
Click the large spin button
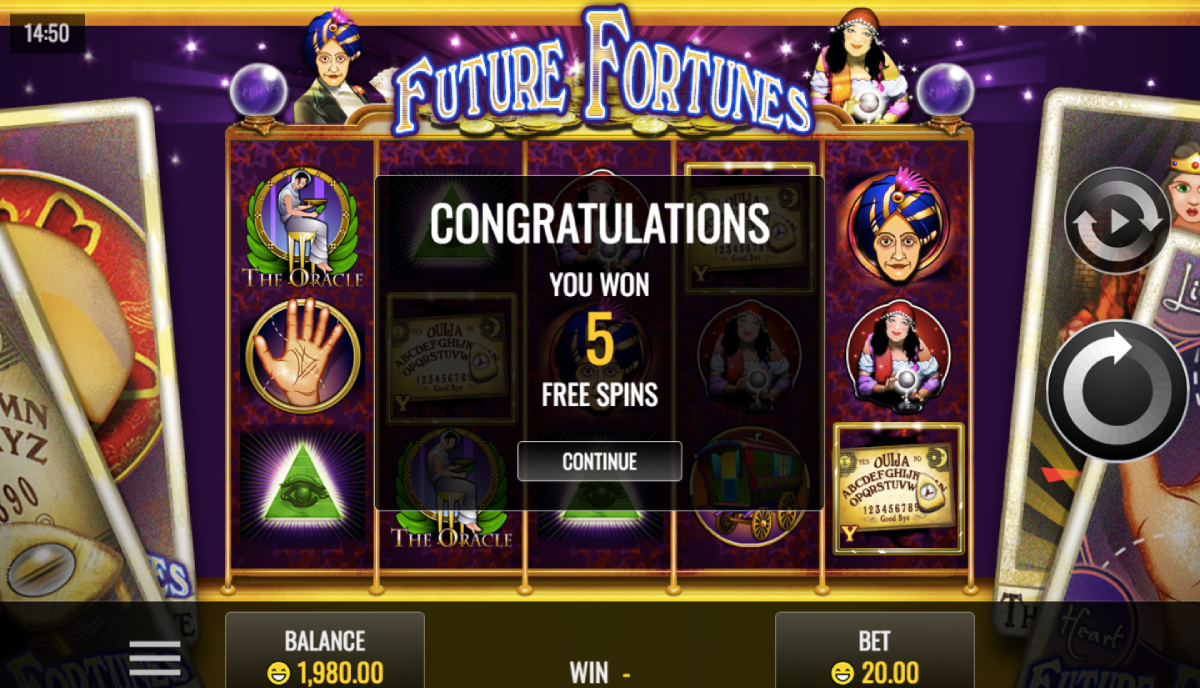point(1117,390)
